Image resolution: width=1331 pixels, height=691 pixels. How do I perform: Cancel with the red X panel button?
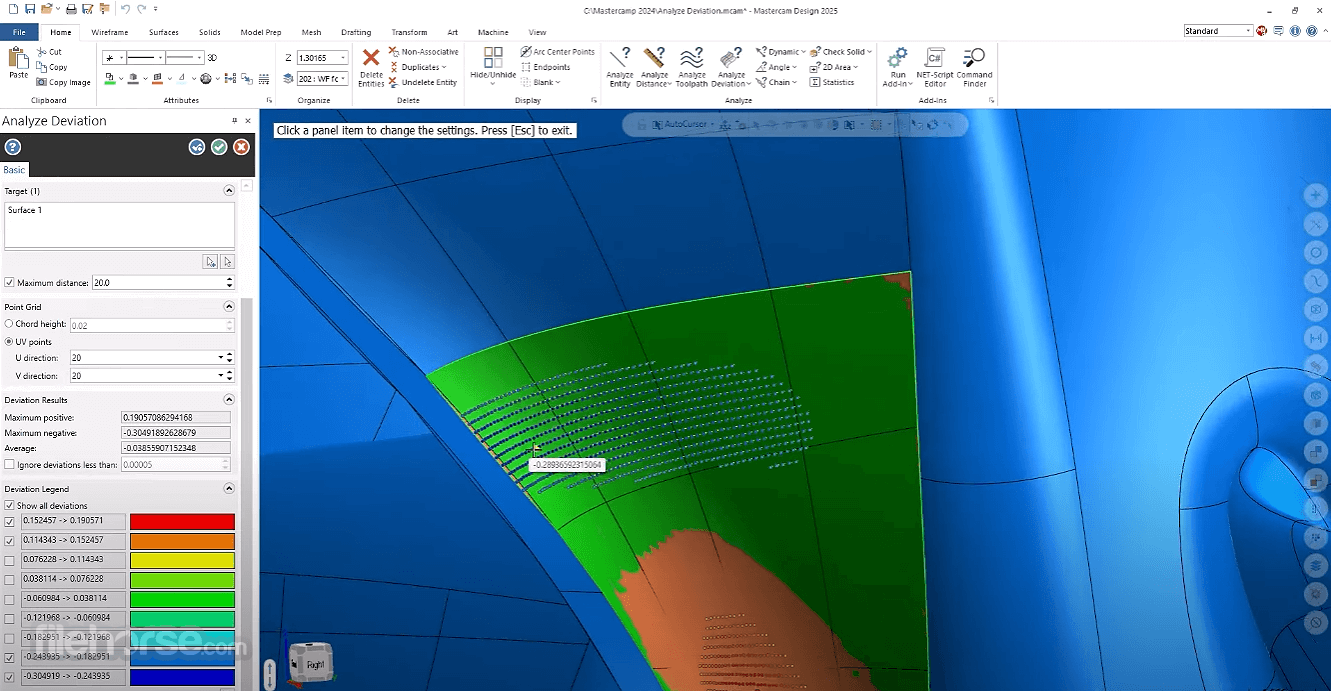[241, 147]
